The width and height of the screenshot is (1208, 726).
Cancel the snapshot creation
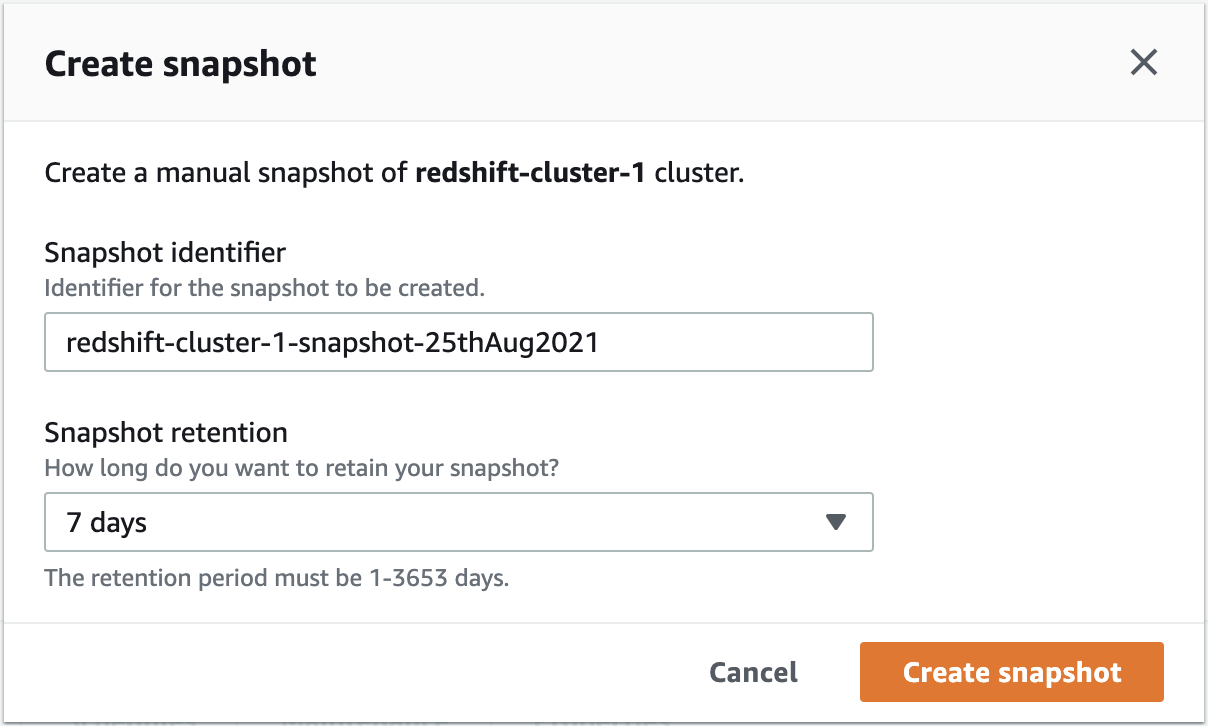click(x=753, y=672)
